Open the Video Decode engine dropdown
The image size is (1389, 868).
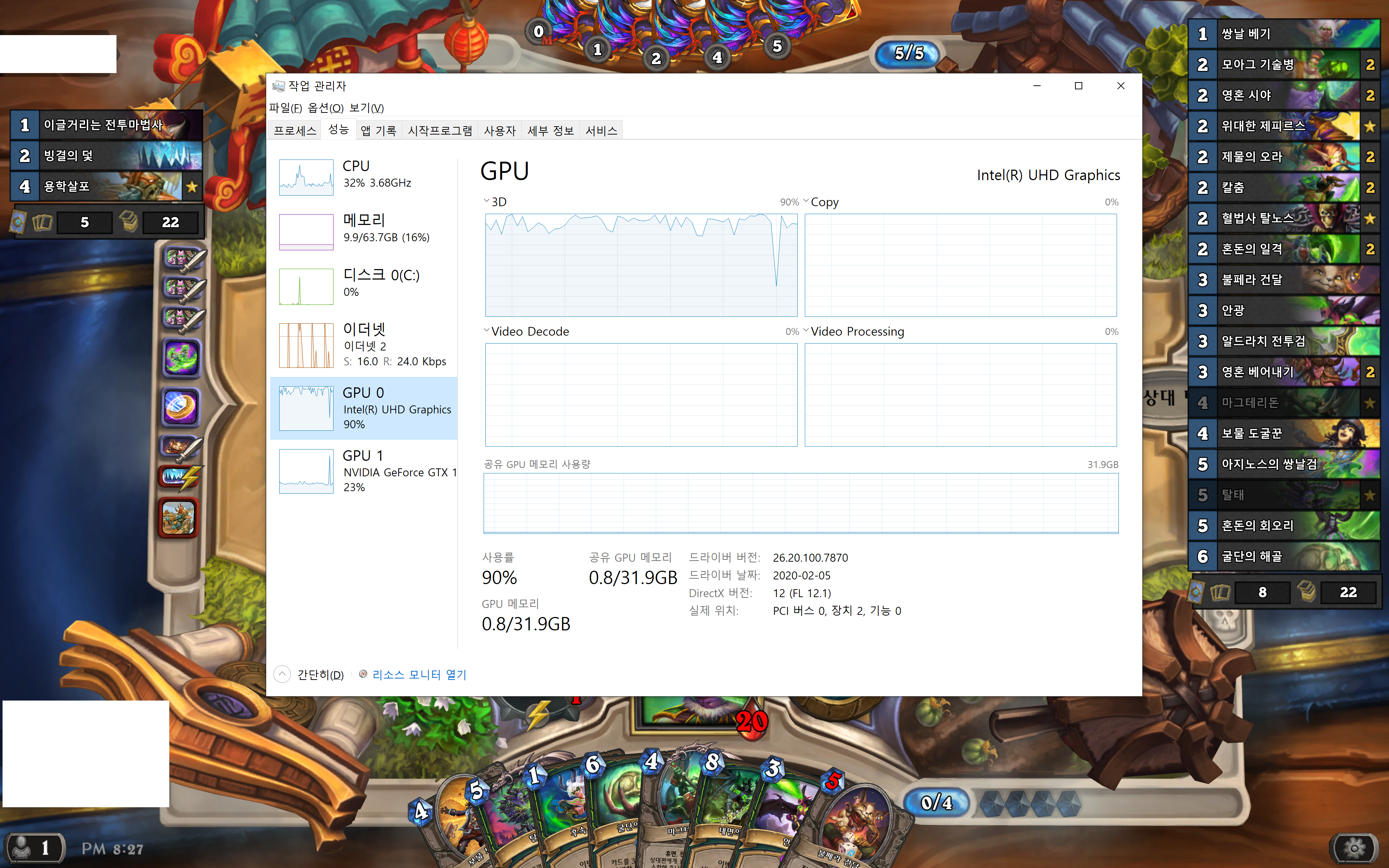tap(487, 331)
